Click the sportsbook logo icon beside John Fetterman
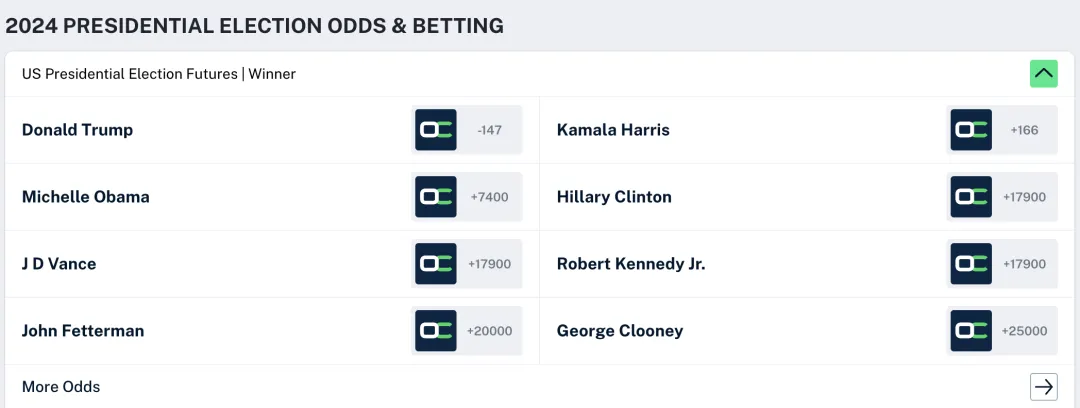This screenshot has width=1080, height=408. (x=436, y=331)
